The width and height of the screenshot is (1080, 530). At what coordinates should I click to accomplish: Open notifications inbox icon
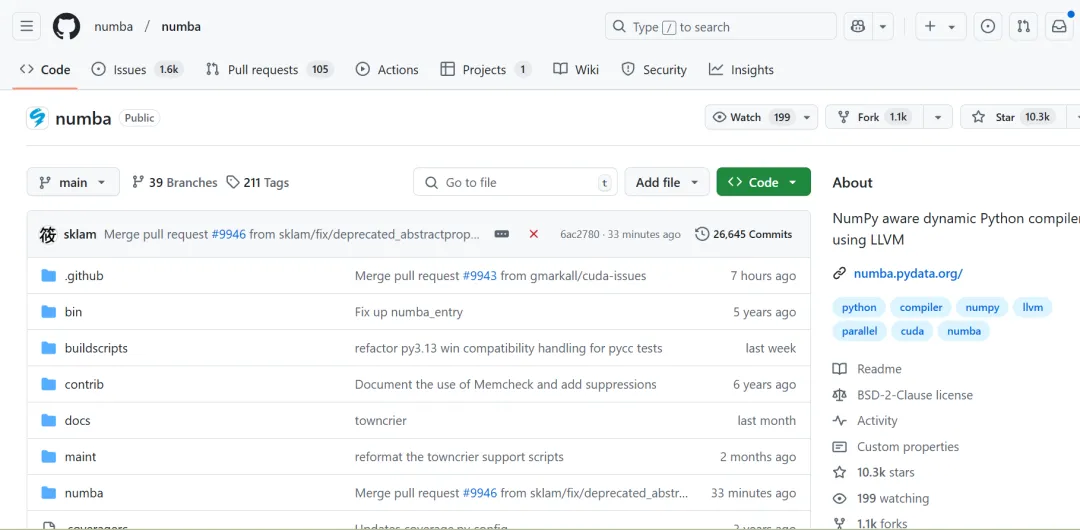click(x=1059, y=27)
